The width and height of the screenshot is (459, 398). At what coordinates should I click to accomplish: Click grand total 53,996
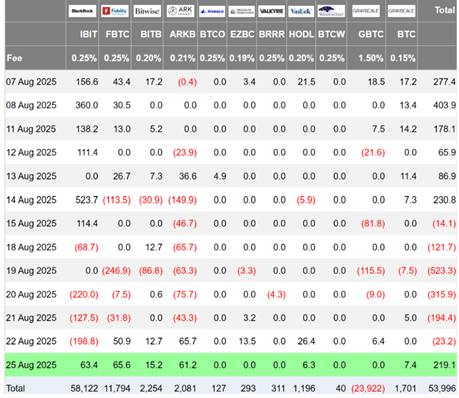pyautogui.click(x=442, y=389)
